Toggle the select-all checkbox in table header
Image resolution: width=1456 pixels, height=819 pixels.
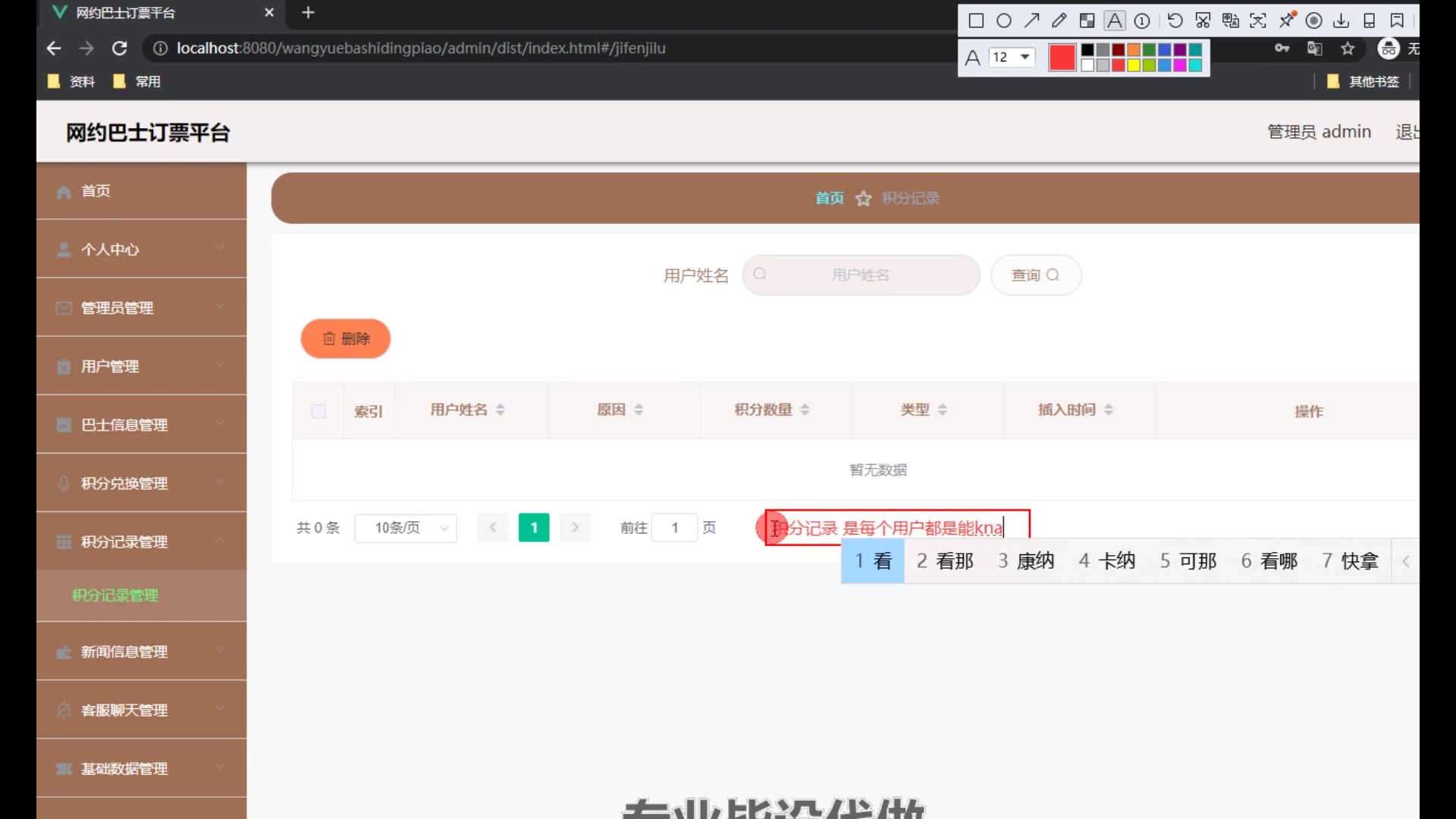click(318, 411)
